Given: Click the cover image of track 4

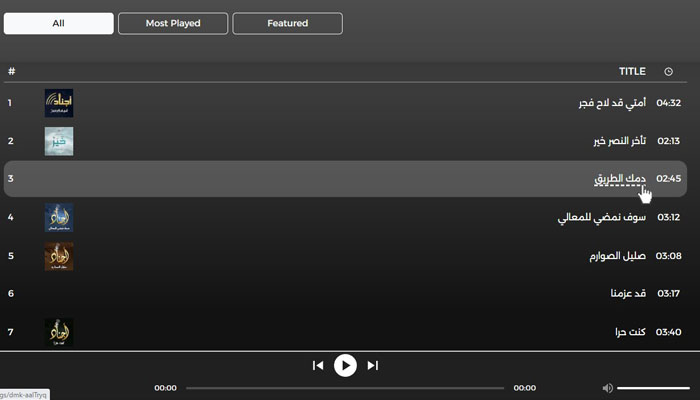Looking at the screenshot, I should [x=59, y=217].
